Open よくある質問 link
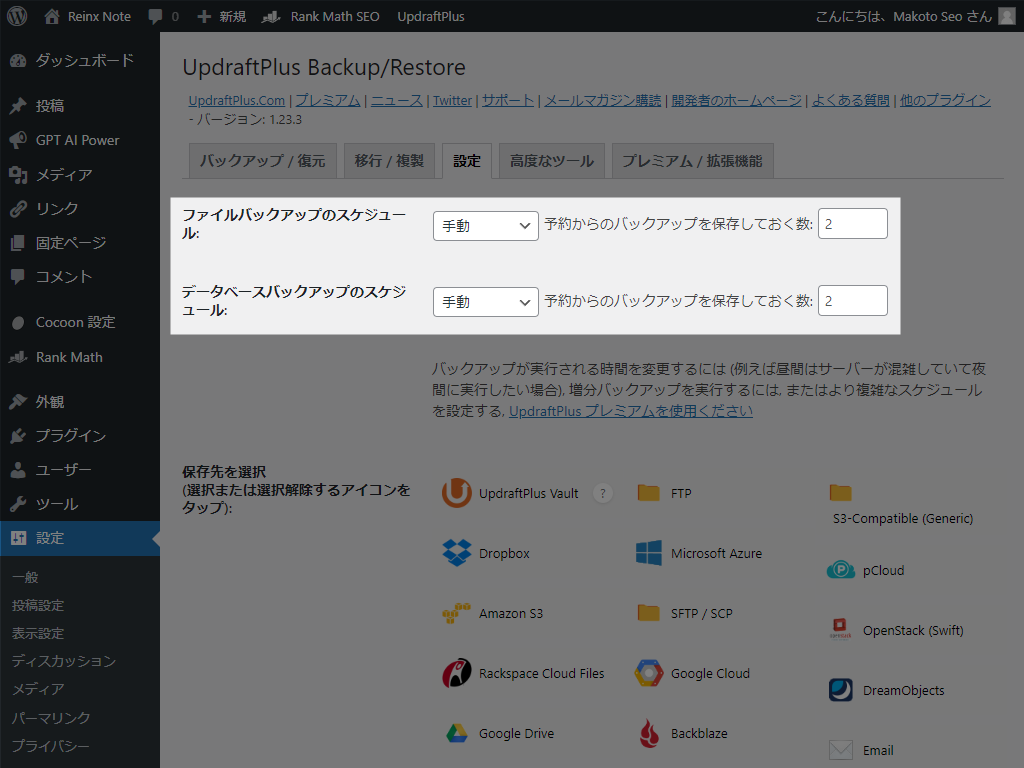1024x768 pixels. (x=850, y=101)
